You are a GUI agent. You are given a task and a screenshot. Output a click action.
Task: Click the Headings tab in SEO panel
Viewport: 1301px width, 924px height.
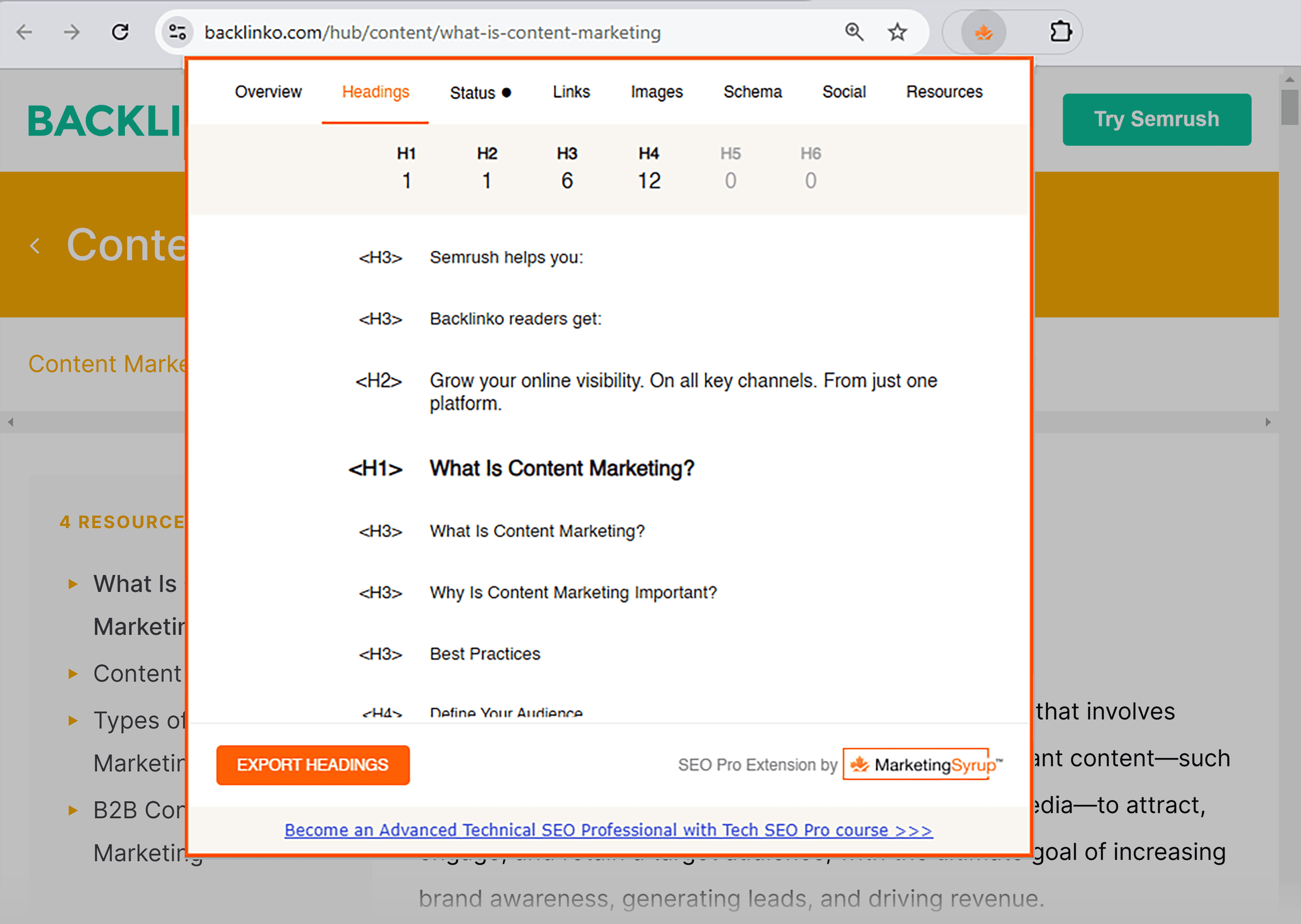click(376, 91)
